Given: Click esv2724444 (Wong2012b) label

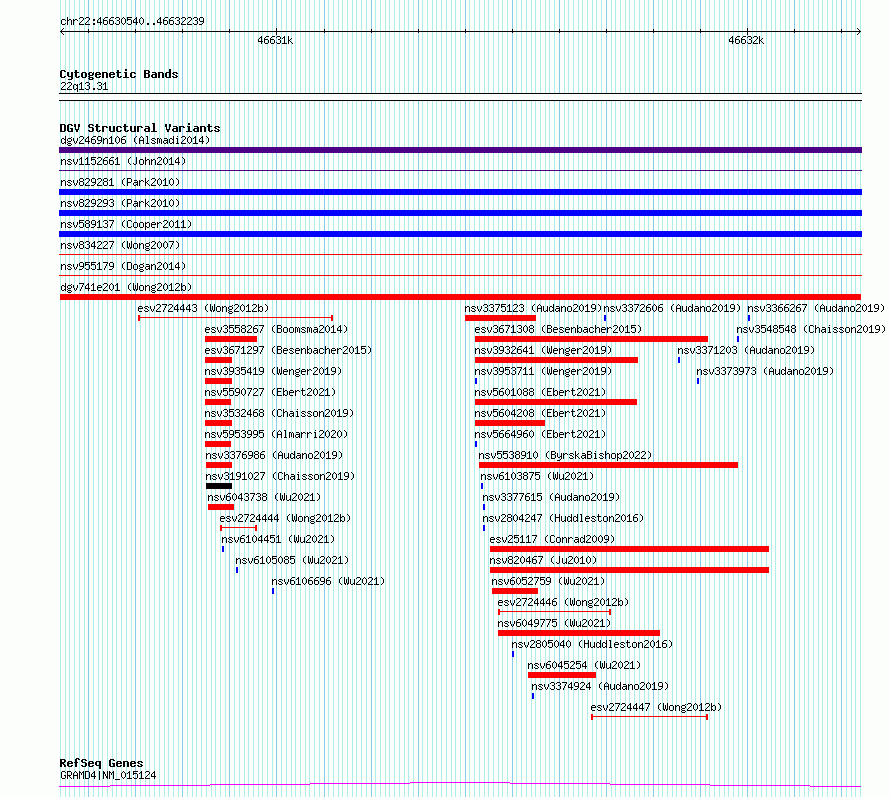Looking at the screenshot, I should click(286, 518).
